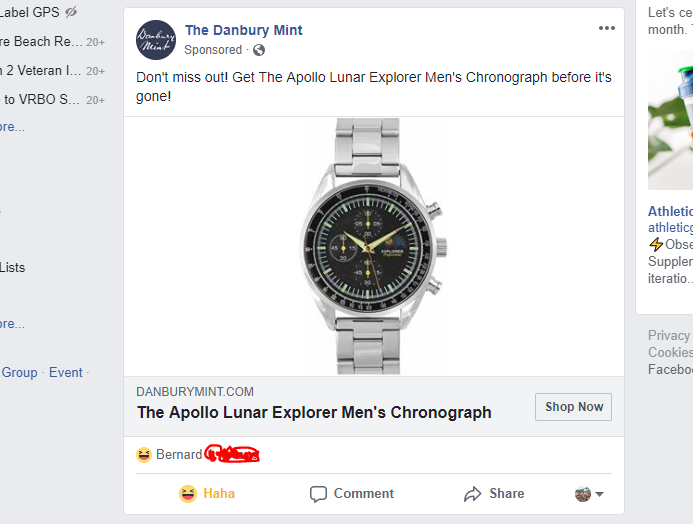
Task: Open The Danbury Mint page name link
Action: 244,30
